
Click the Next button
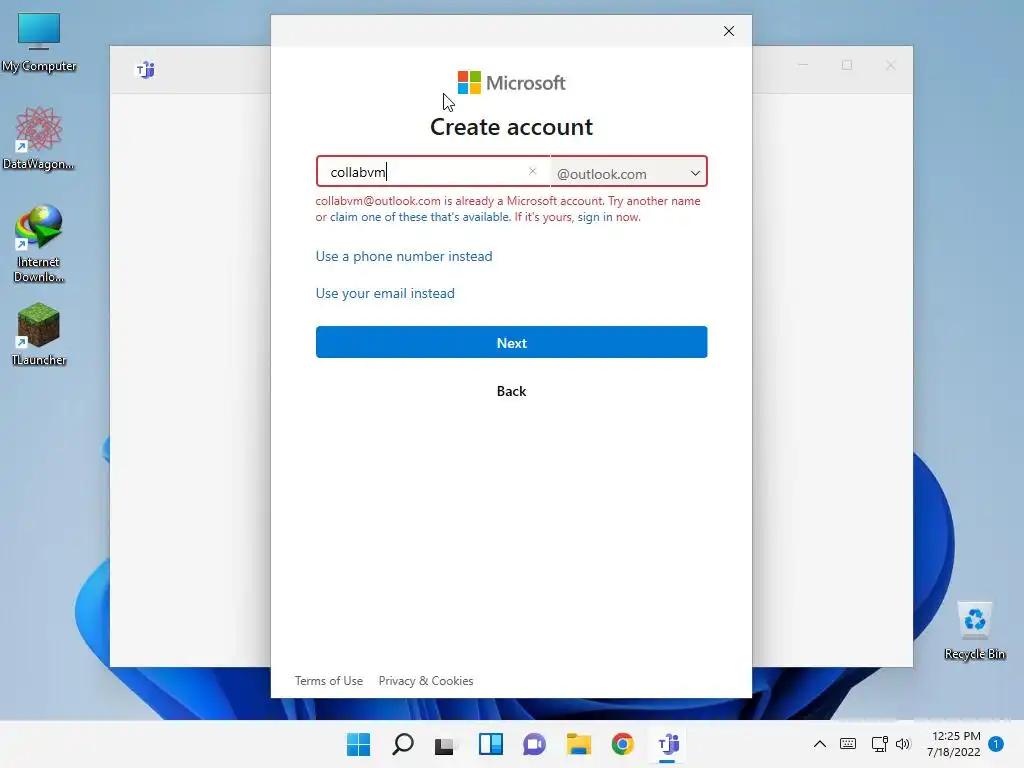tap(511, 342)
